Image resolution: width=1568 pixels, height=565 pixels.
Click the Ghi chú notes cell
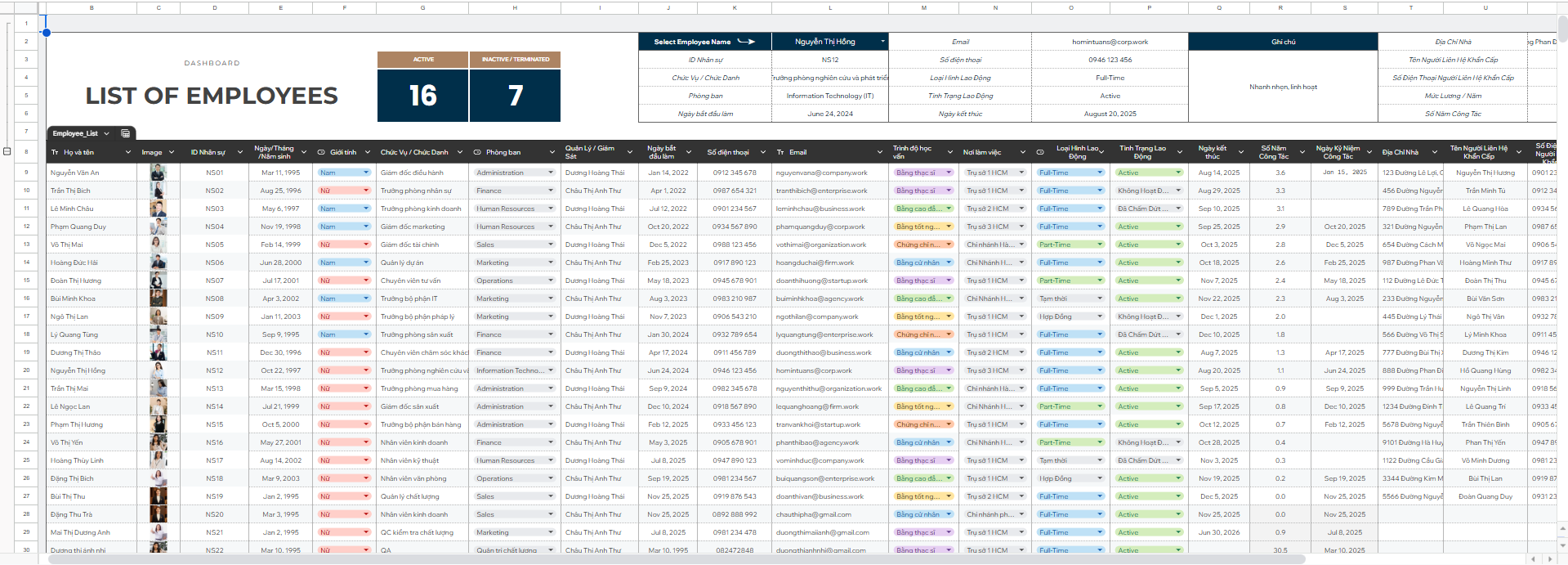click(1283, 87)
